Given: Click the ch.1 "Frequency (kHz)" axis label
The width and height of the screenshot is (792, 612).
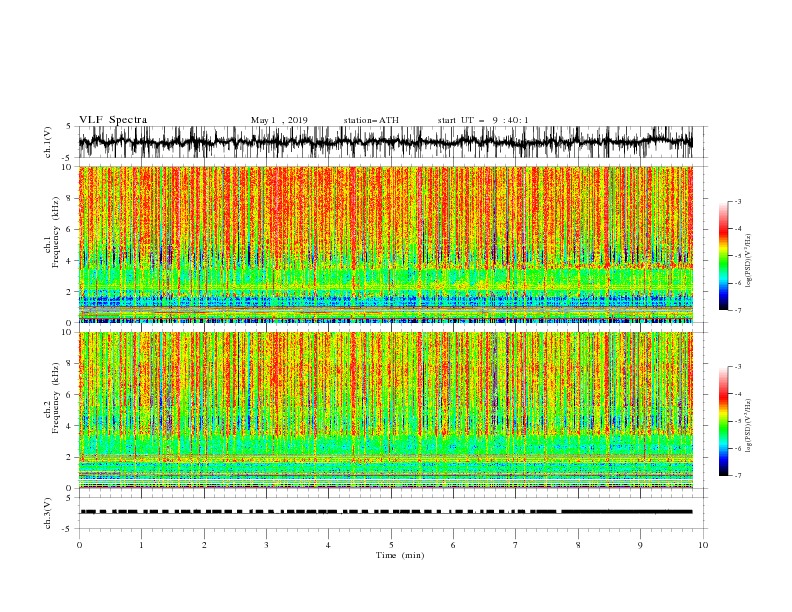Looking at the screenshot, I should pos(55,232).
